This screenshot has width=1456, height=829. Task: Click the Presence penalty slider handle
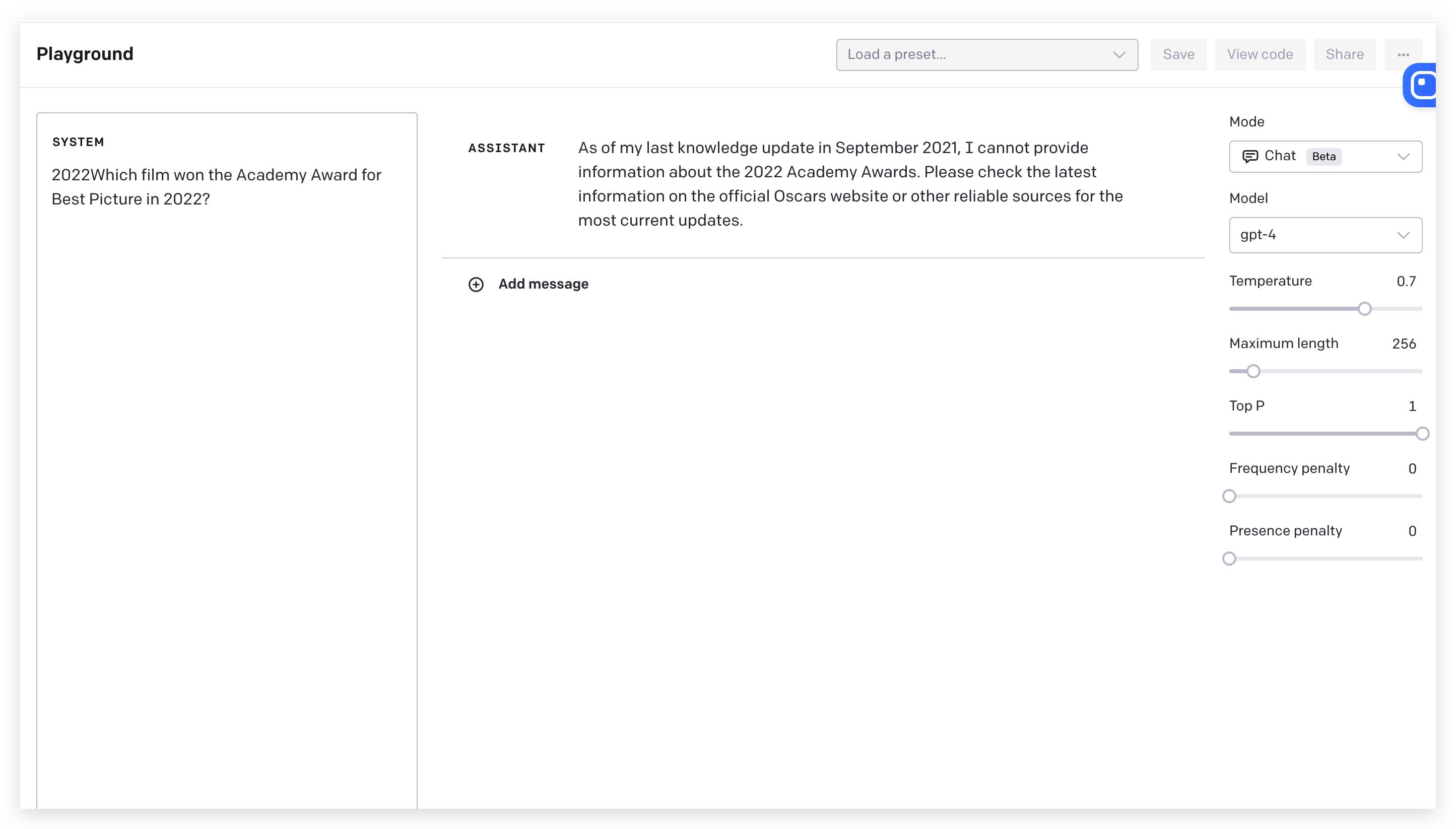tap(1229, 559)
